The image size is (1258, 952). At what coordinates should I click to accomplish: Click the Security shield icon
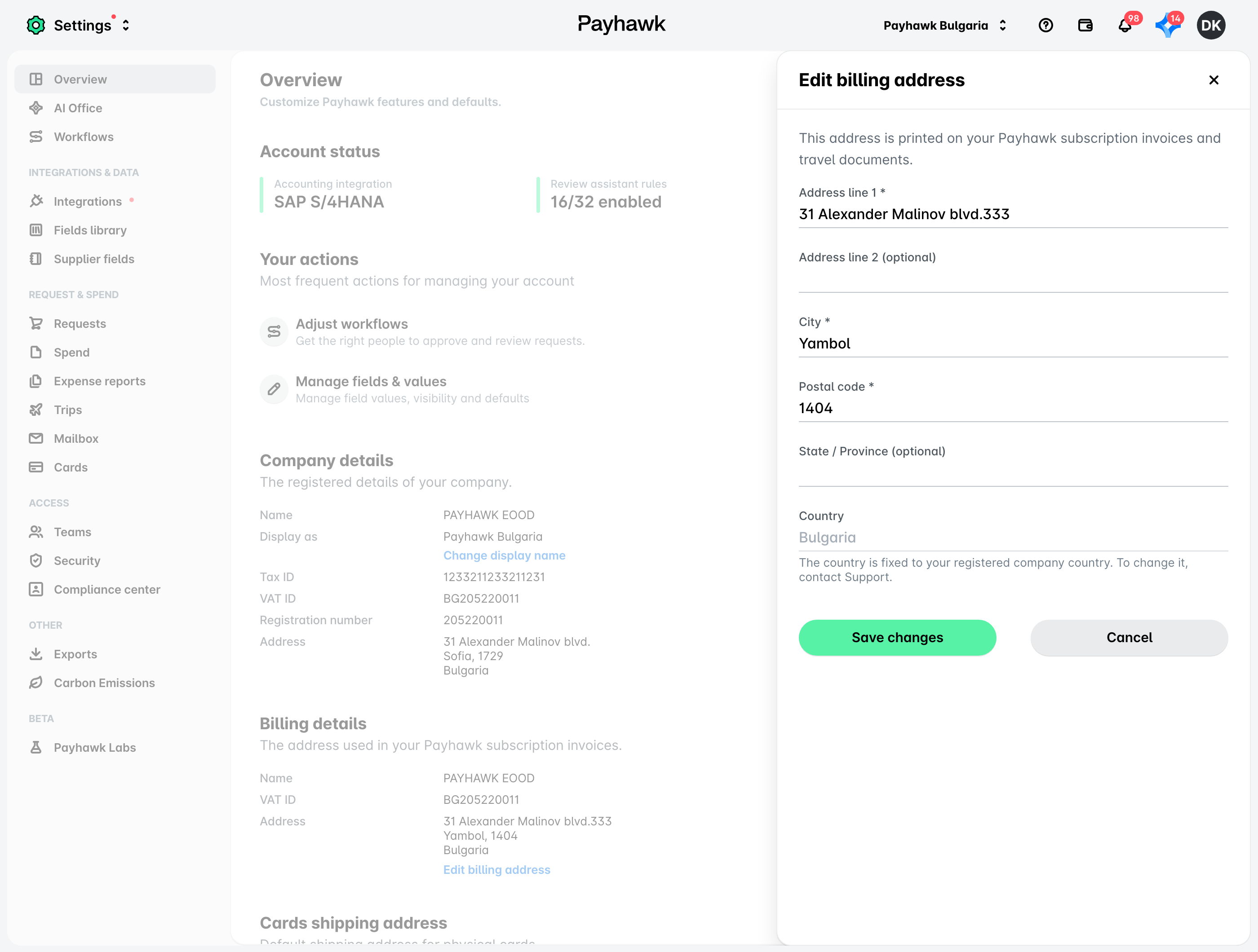[x=36, y=560]
